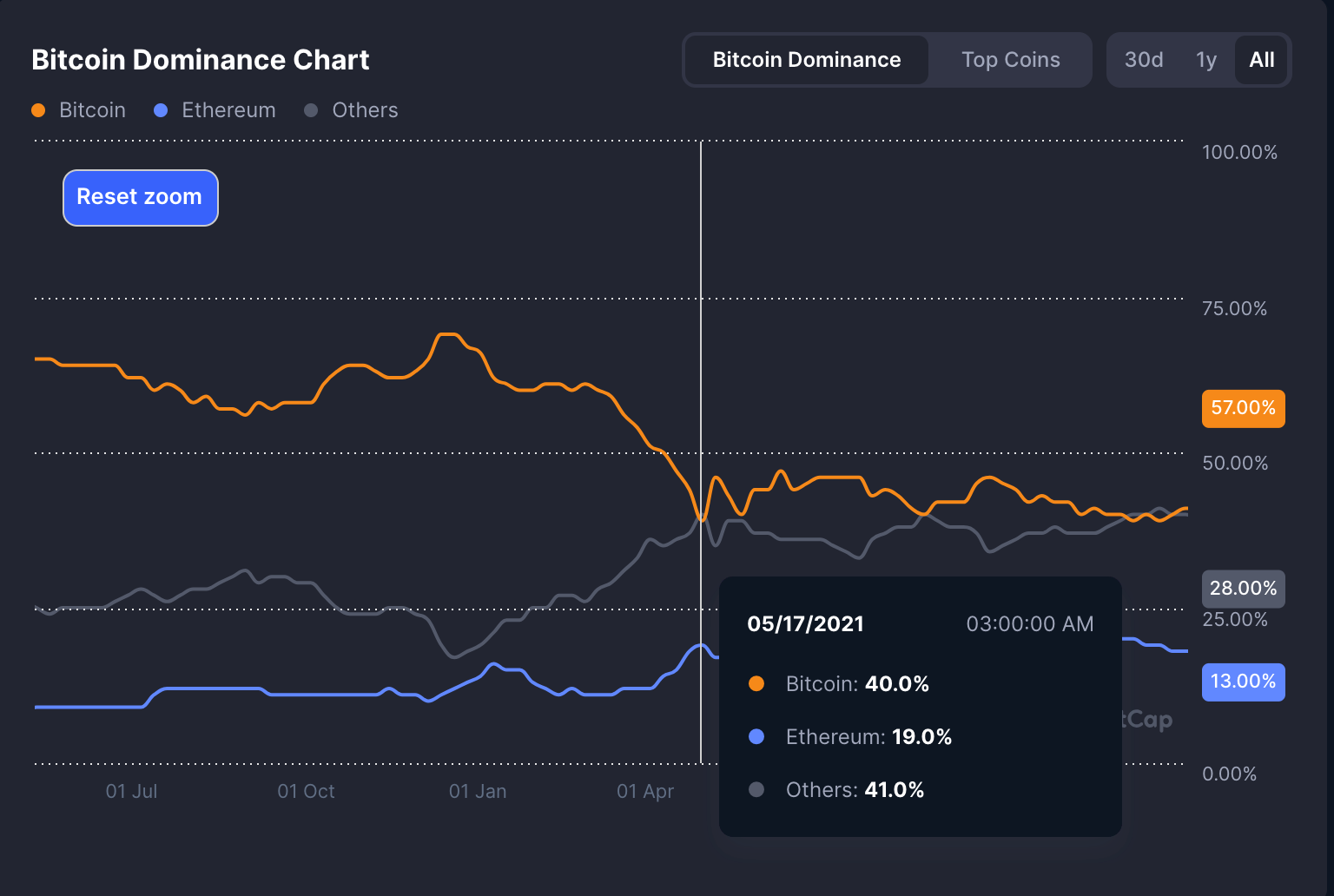1334x896 pixels.
Task: Click the Ethereum marker in the tooltip
Action: pos(756,736)
